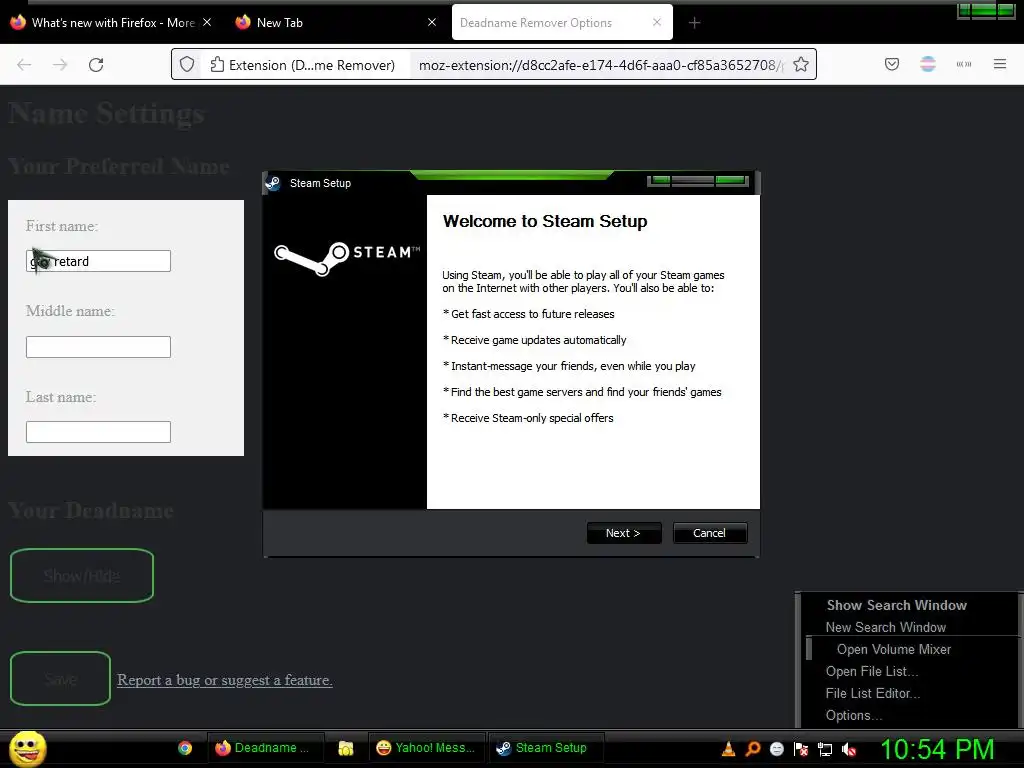Open the Deadname Remover flag extension icon
Screen dimensions: 1024x768
pyautogui.click(x=928, y=64)
